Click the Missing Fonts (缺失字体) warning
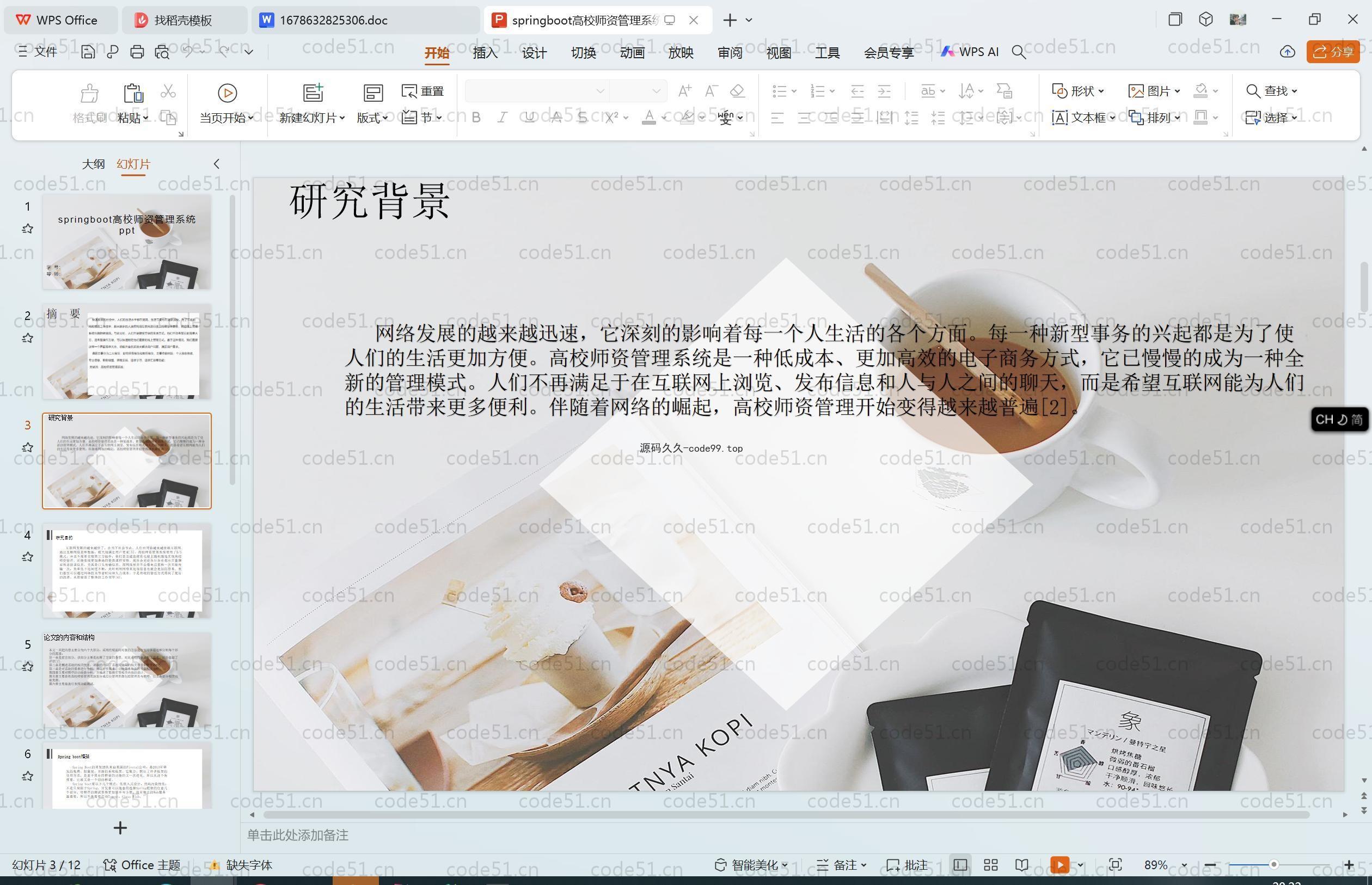1372x885 pixels. pyautogui.click(x=240, y=865)
